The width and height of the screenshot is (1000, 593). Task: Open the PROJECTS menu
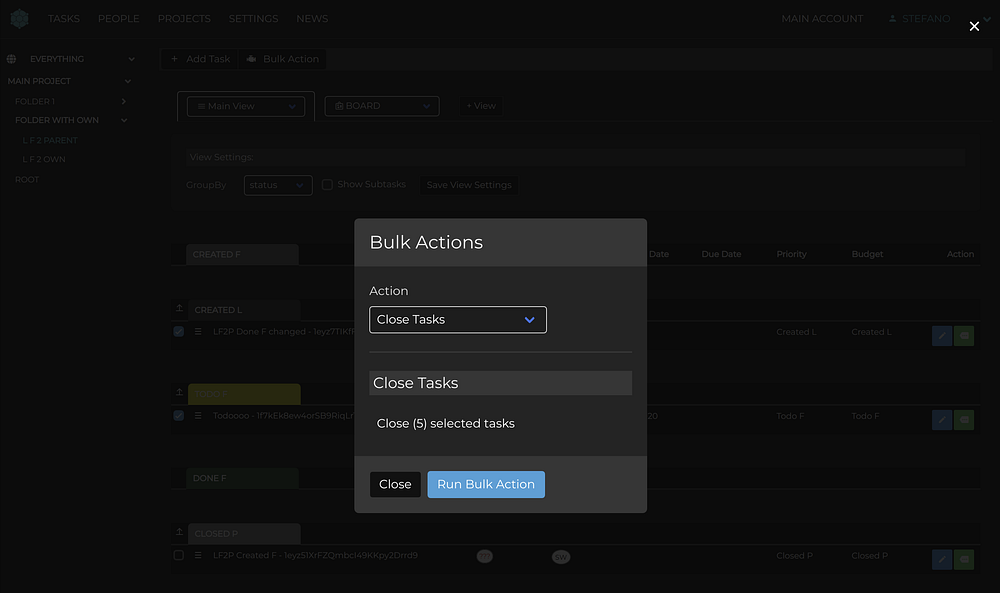(184, 18)
